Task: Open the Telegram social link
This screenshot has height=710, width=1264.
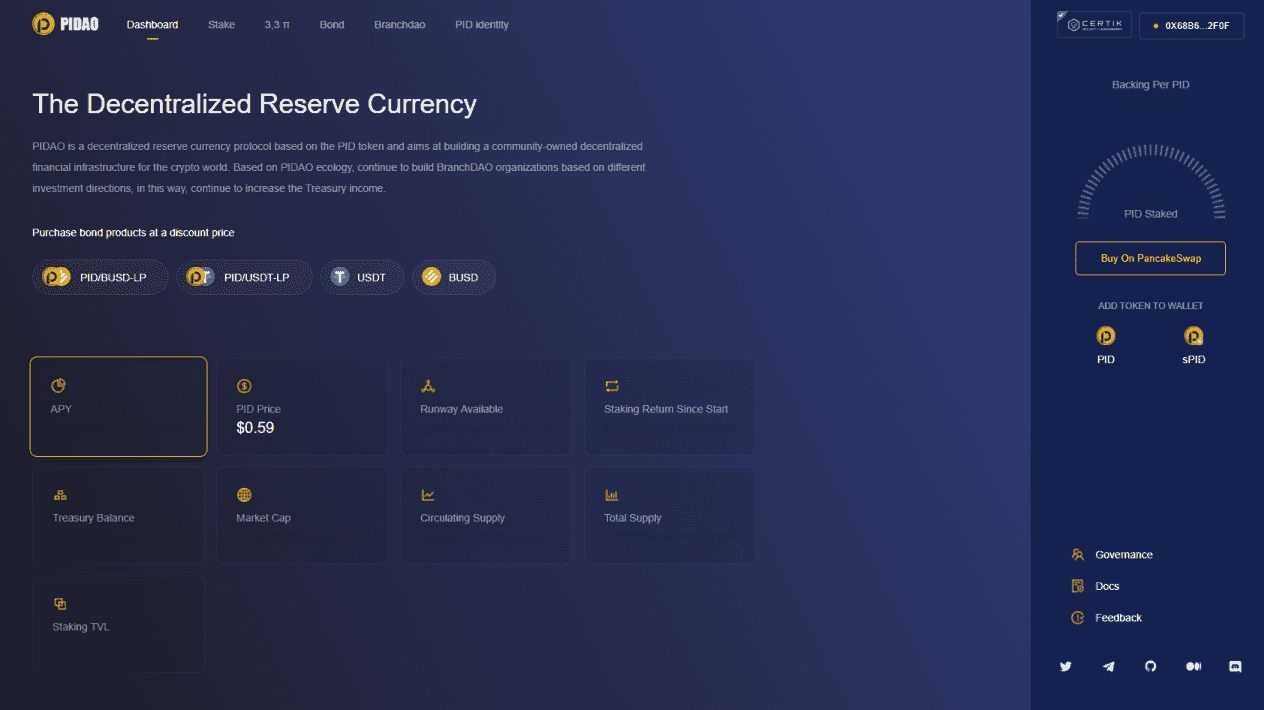Action: 1108,666
